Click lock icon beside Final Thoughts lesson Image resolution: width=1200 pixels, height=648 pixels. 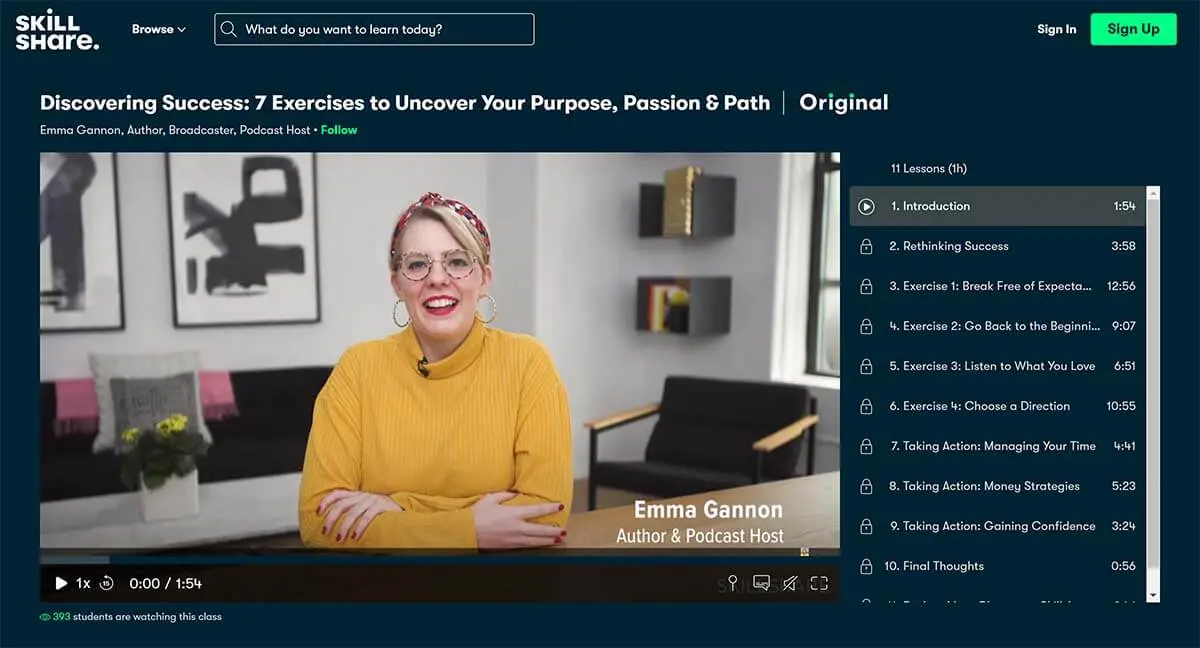coord(867,566)
